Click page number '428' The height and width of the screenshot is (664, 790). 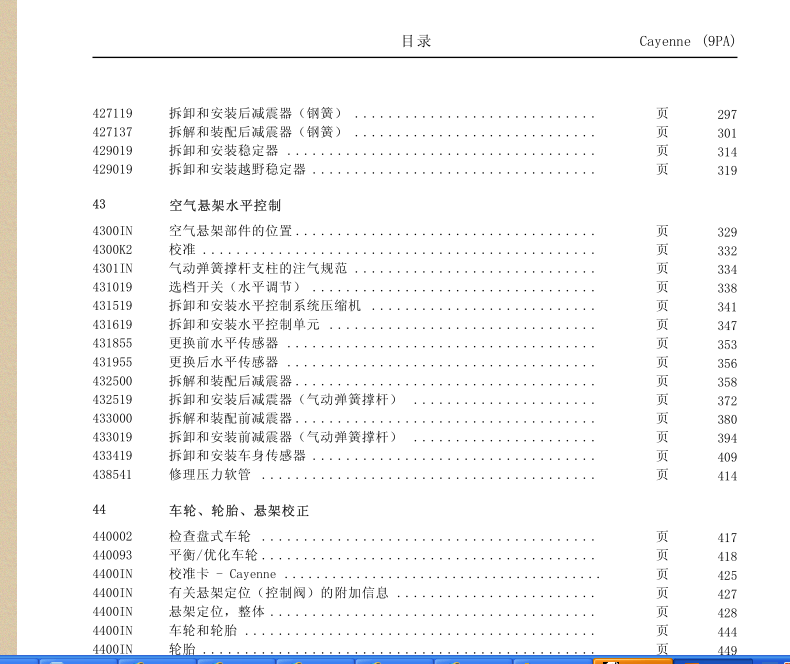[727, 613]
